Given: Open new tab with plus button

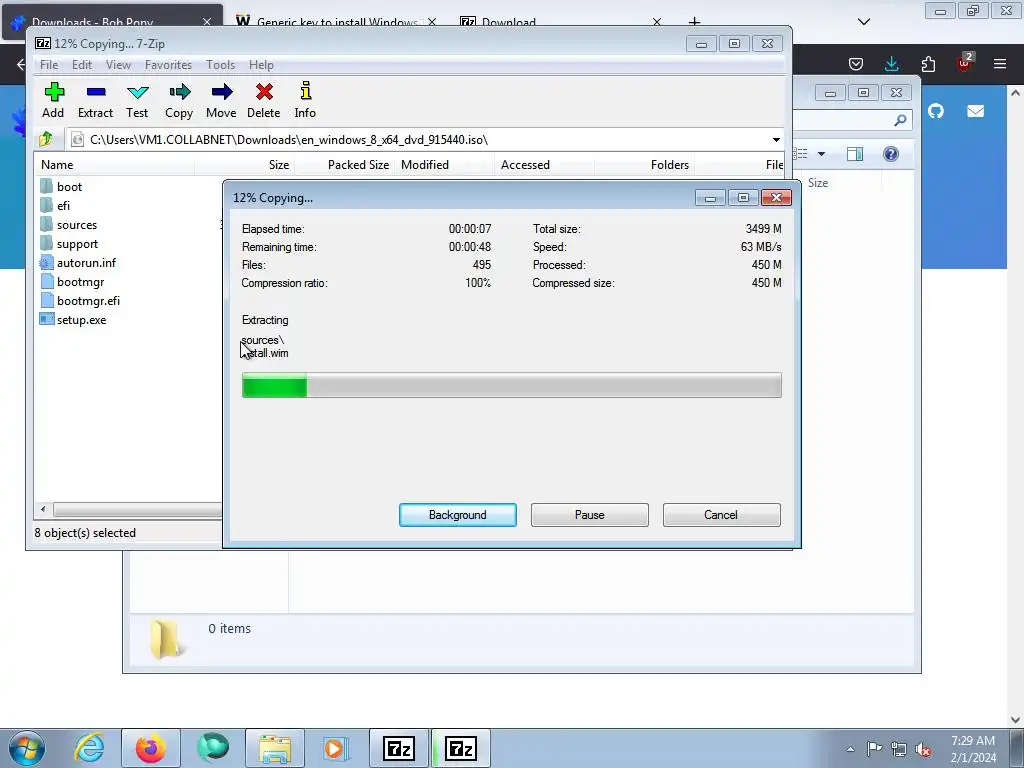Looking at the screenshot, I should tap(694, 22).
